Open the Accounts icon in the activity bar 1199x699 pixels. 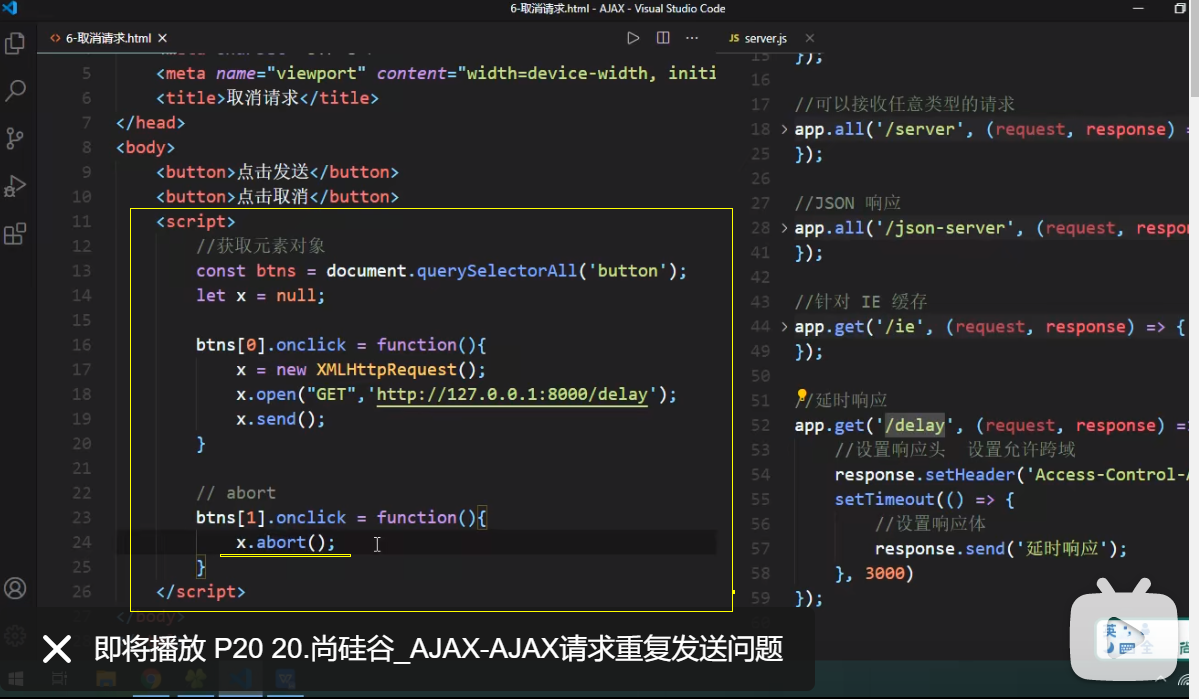(15, 588)
